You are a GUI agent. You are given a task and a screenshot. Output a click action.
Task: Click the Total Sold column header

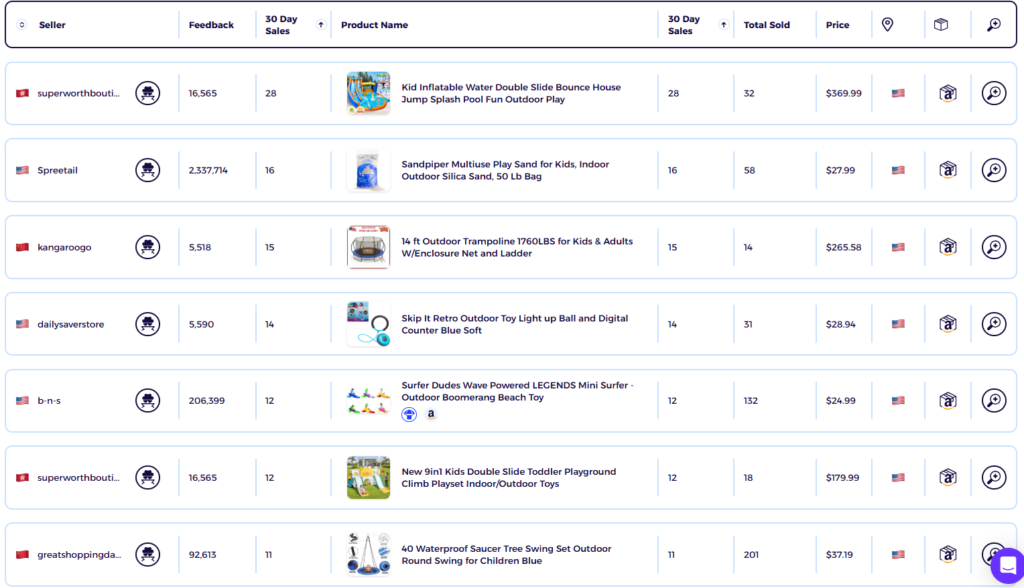(767, 25)
